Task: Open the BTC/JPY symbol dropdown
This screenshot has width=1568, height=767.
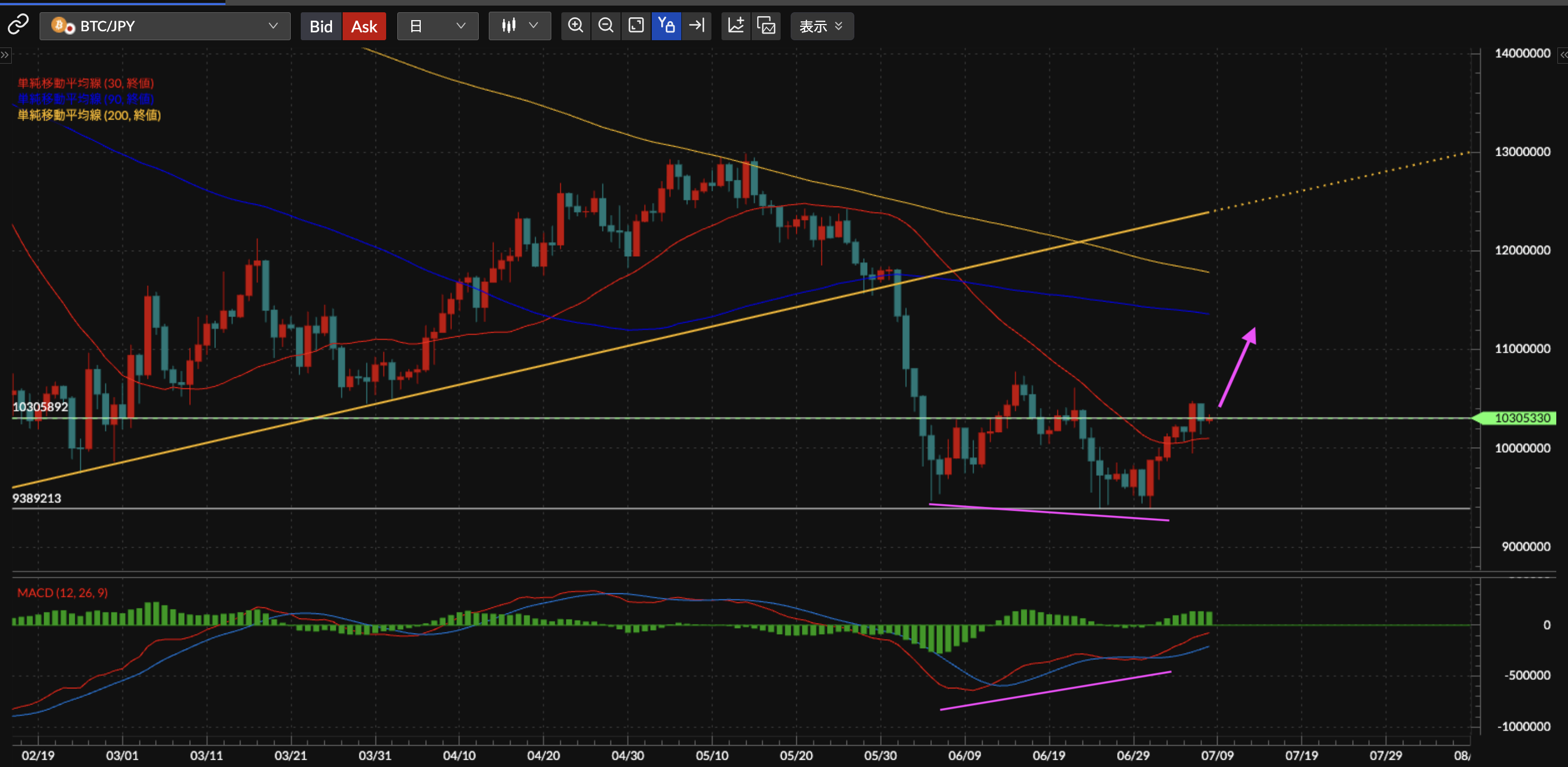Action: (x=165, y=26)
